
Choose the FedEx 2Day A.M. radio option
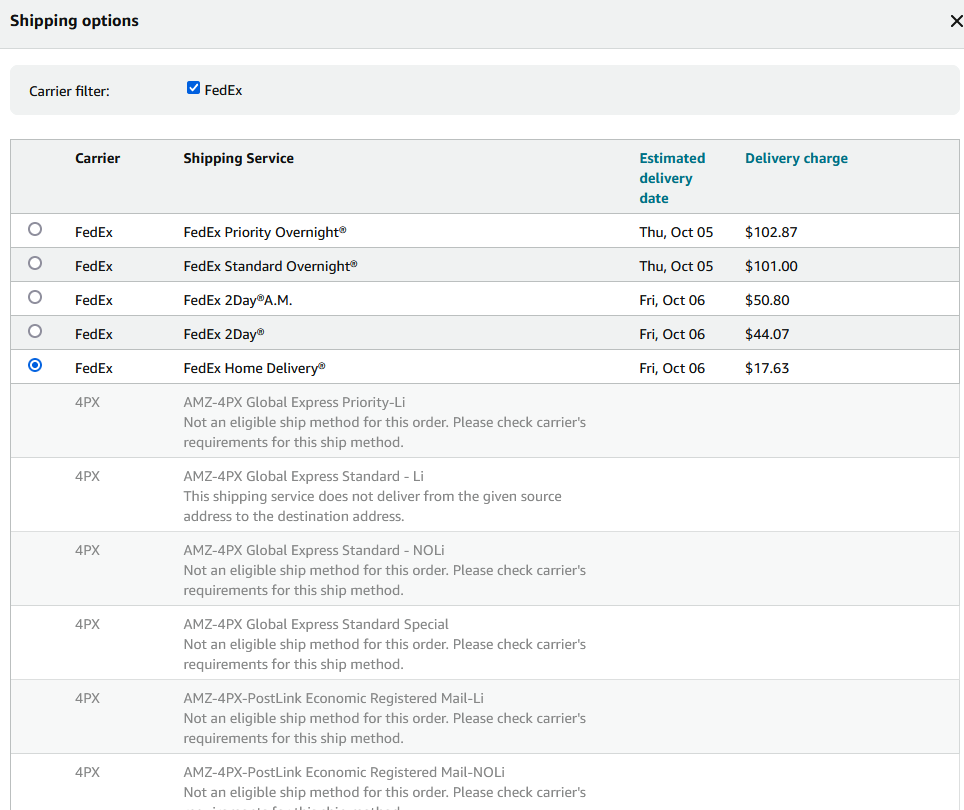coord(35,297)
